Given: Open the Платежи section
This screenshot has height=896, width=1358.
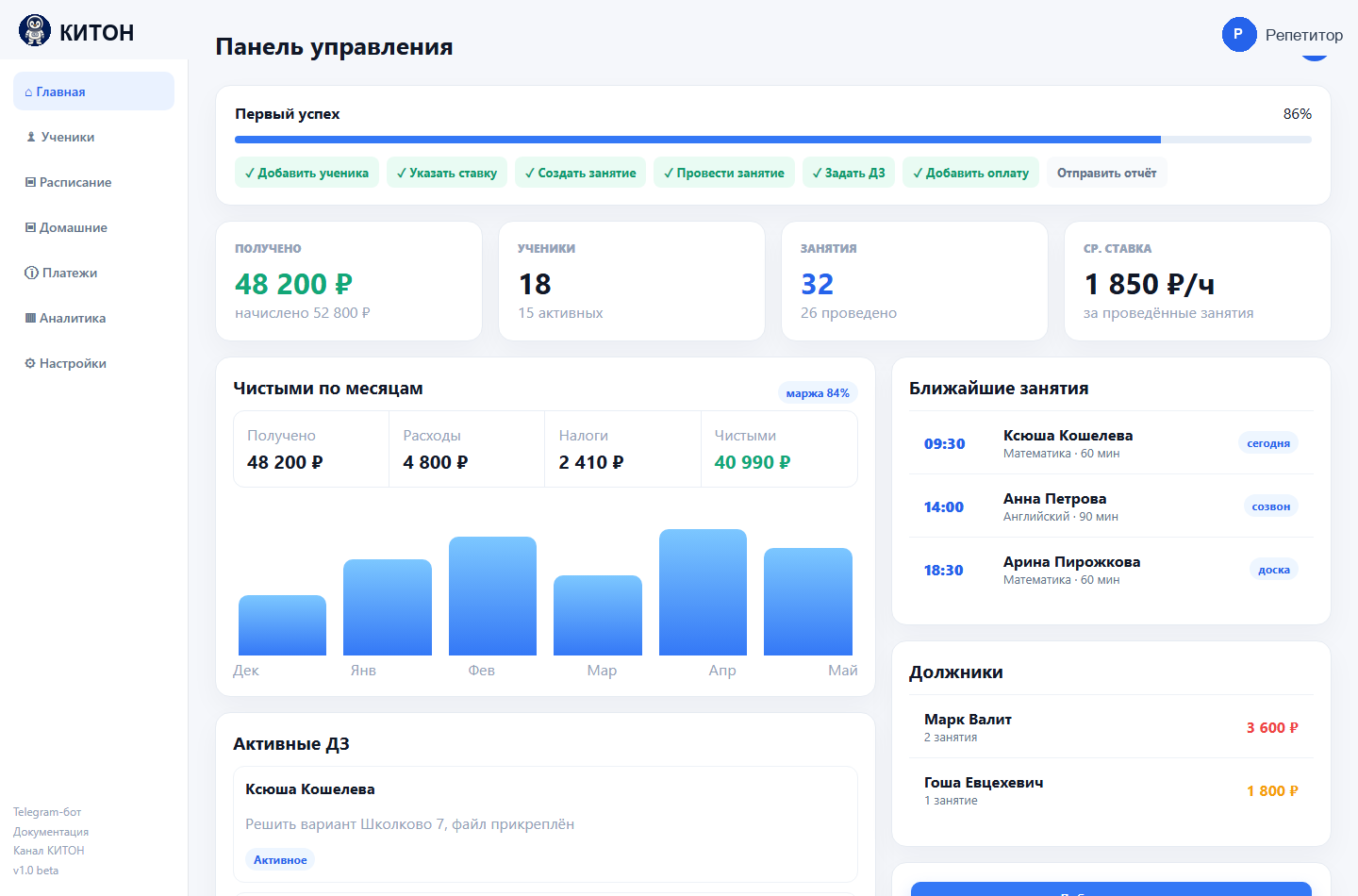Looking at the screenshot, I should (x=93, y=273).
